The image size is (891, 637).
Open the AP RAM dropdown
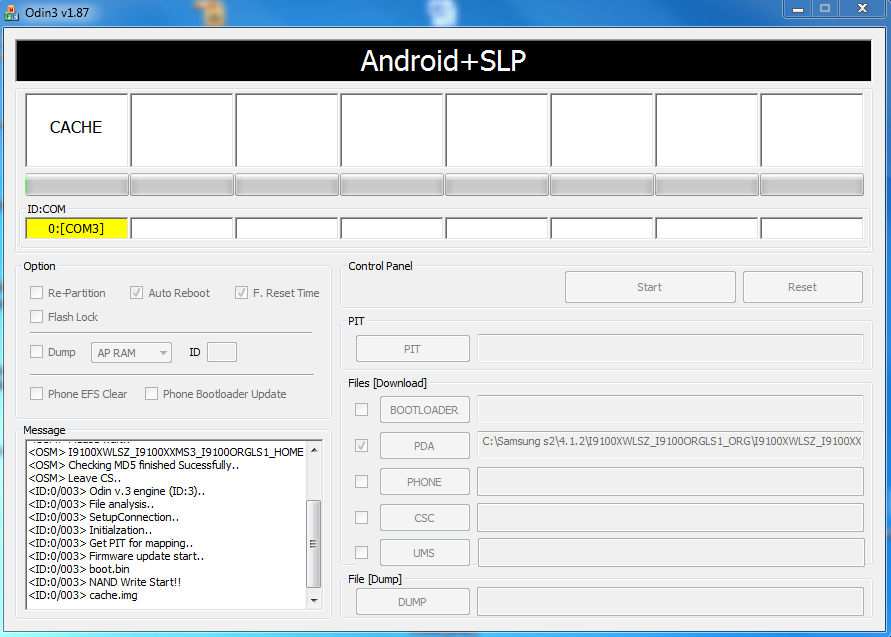pos(131,353)
